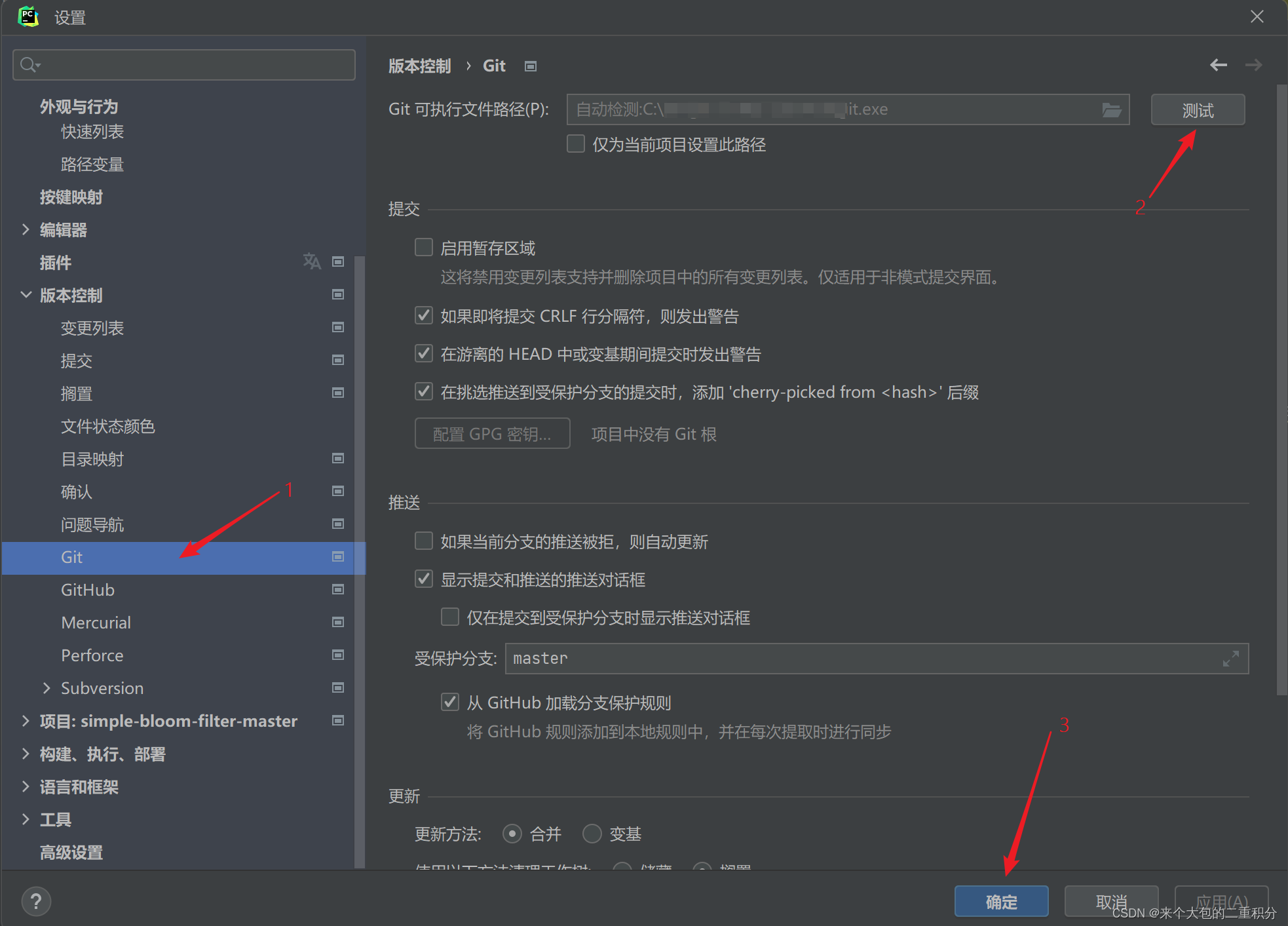The image size is (1288, 926).
Task: Click the 测试 button
Action: [x=1197, y=109]
